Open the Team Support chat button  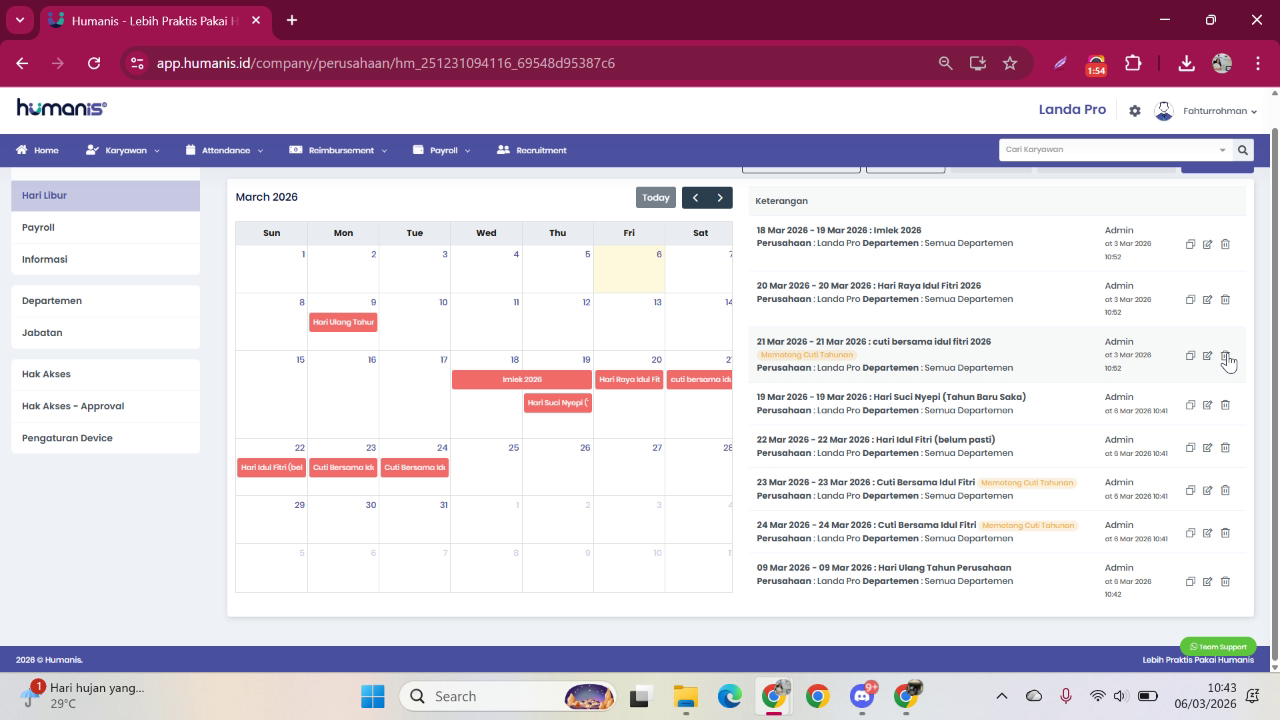[x=1218, y=647]
